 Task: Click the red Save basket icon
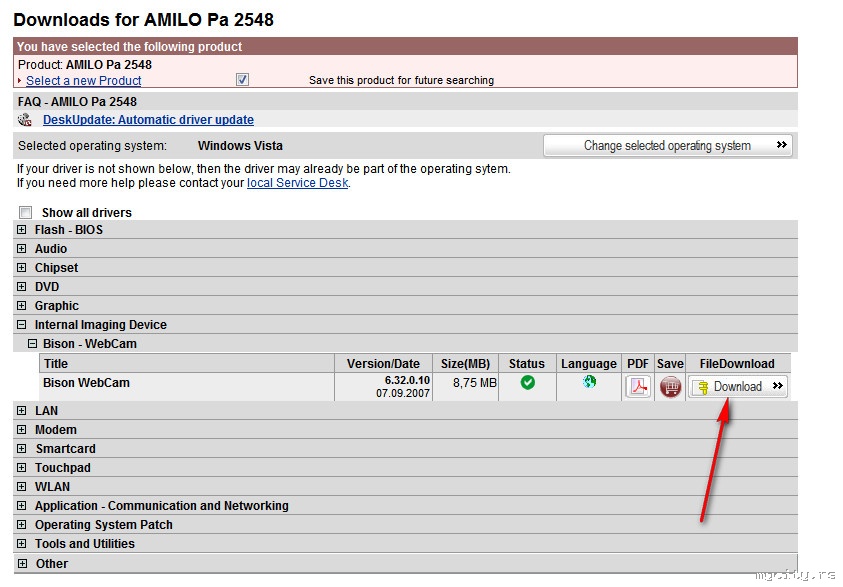670,386
